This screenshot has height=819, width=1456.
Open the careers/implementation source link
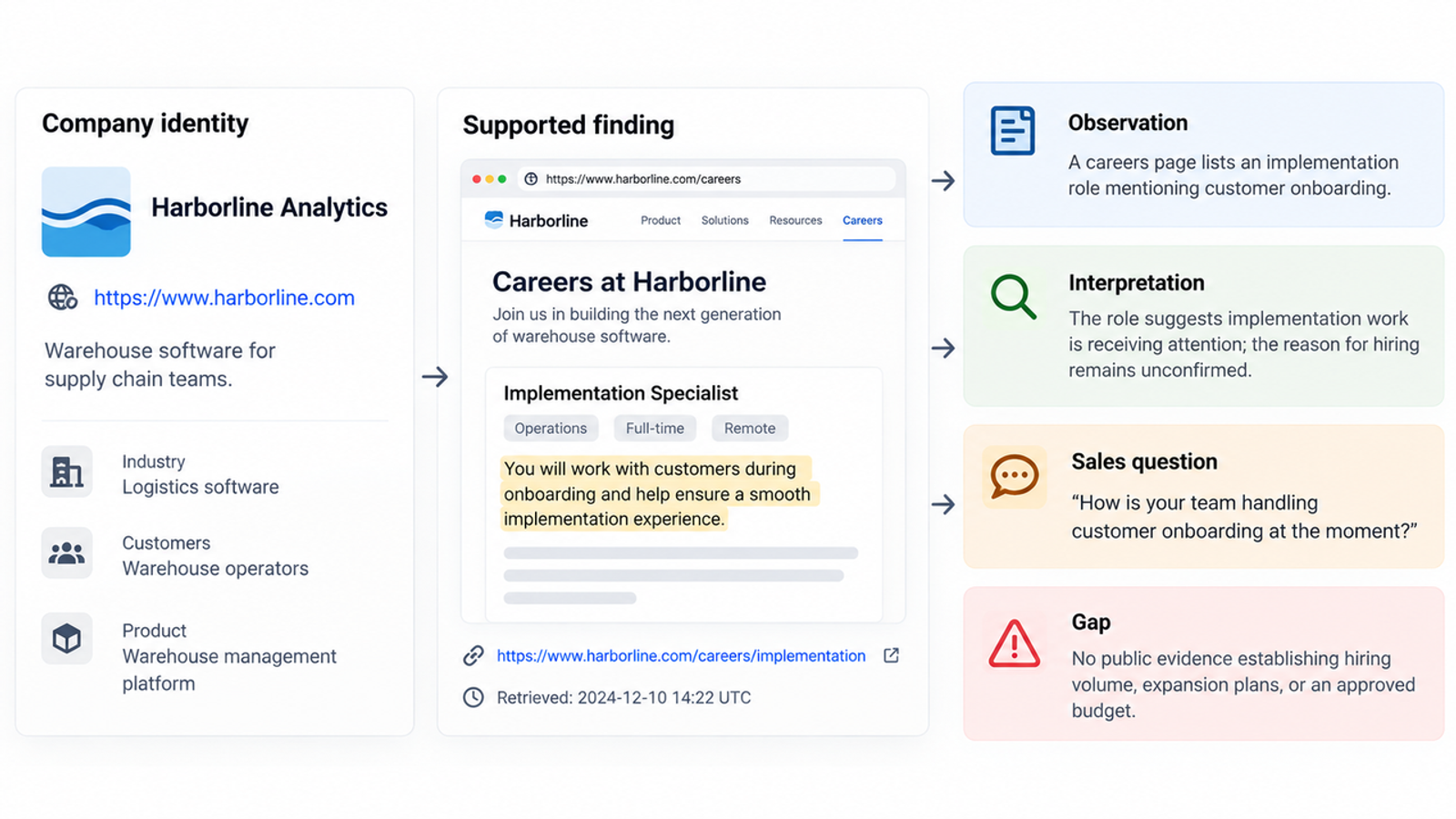[x=681, y=655]
